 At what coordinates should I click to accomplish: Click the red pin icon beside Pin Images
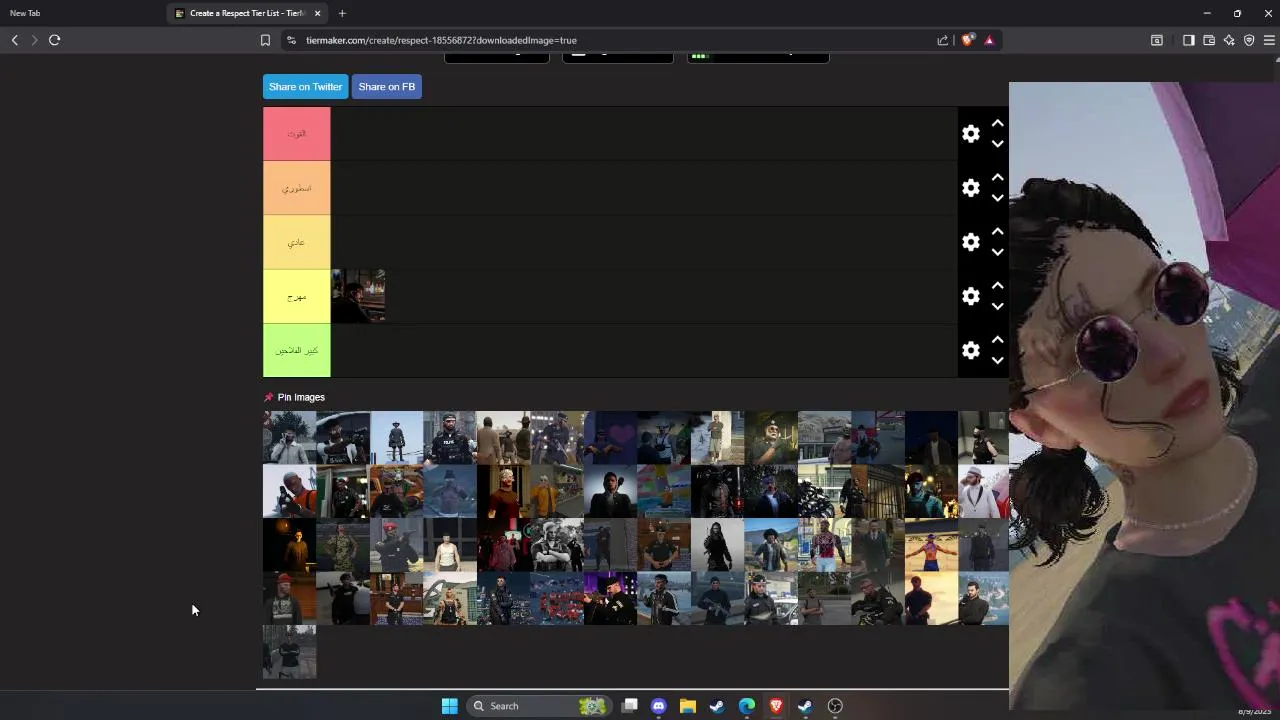[x=268, y=397]
